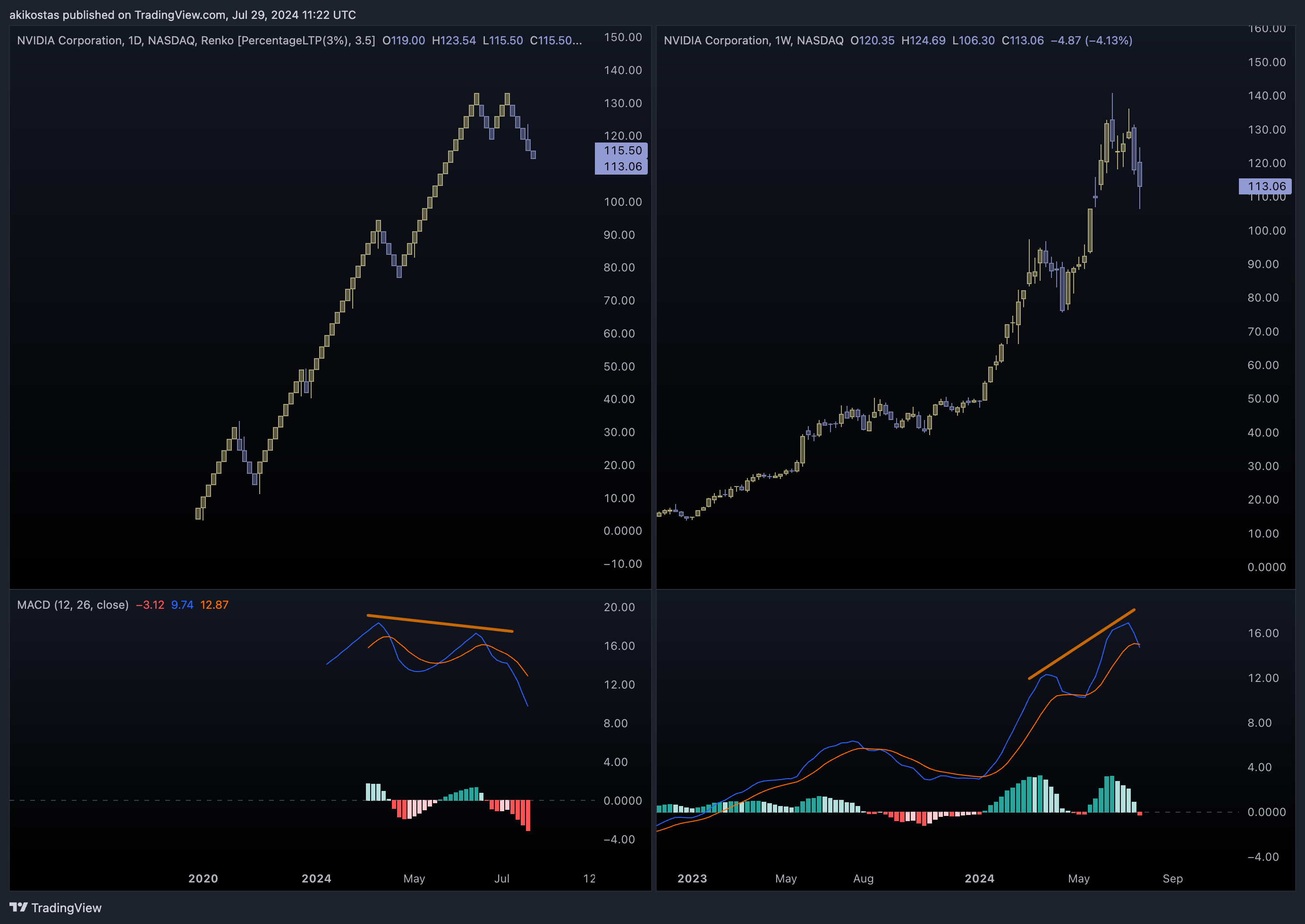The image size is (1305, 924).
Task: Click the TradingView logo icon at bottom
Action: tap(18, 907)
